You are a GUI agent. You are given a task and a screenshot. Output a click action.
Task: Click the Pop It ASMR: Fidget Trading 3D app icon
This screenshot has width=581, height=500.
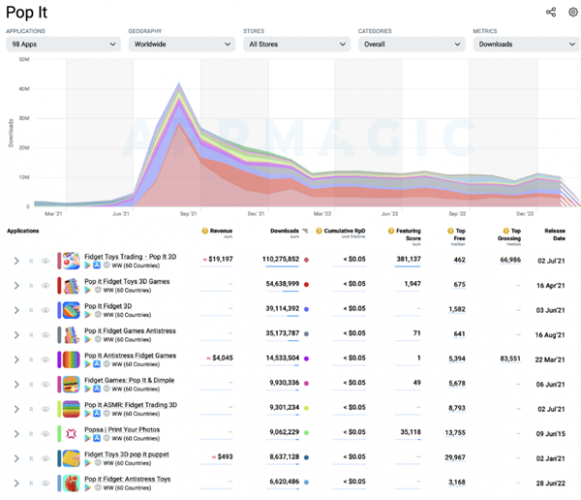tap(71, 409)
